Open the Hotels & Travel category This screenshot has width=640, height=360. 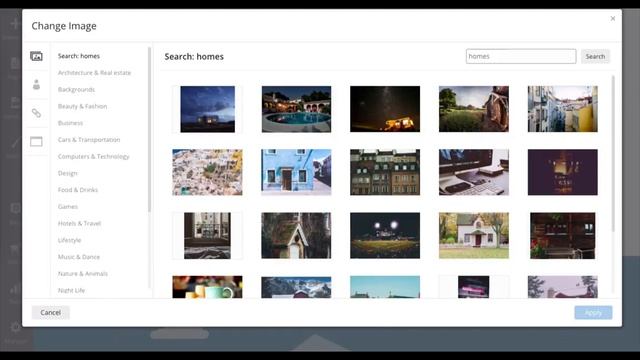coord(79,223)
